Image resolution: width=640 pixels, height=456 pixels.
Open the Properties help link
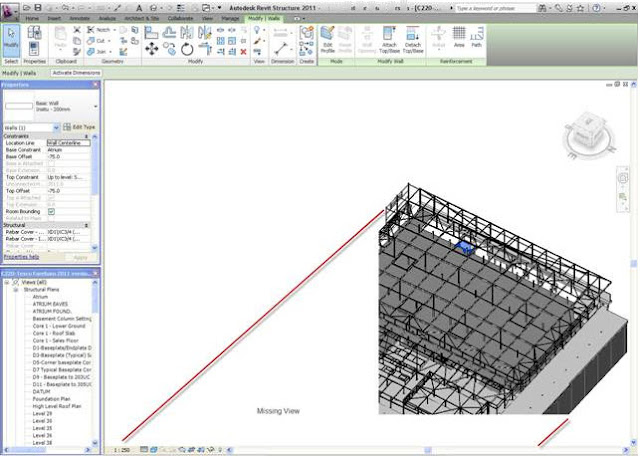click(x=21, y=257)
